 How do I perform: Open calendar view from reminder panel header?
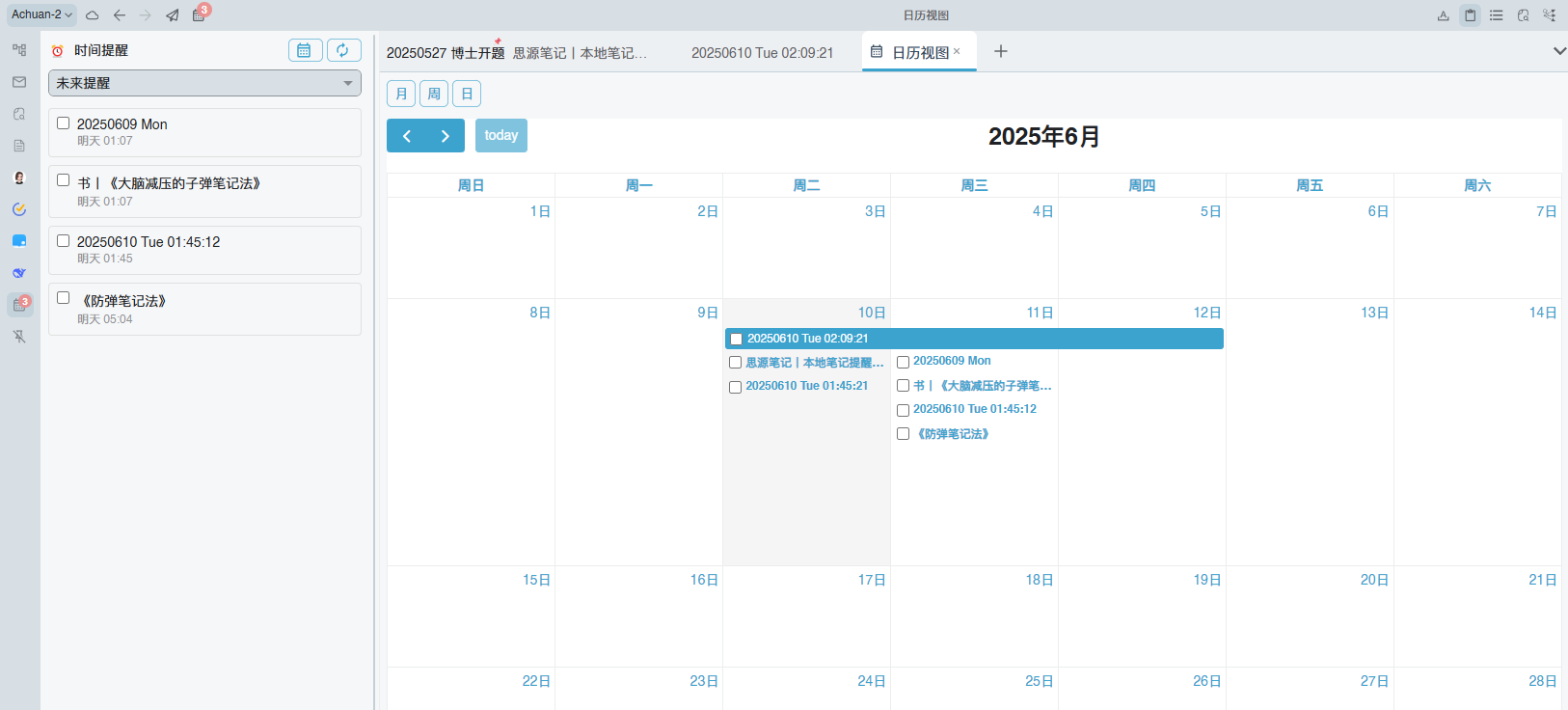point(305,50)
